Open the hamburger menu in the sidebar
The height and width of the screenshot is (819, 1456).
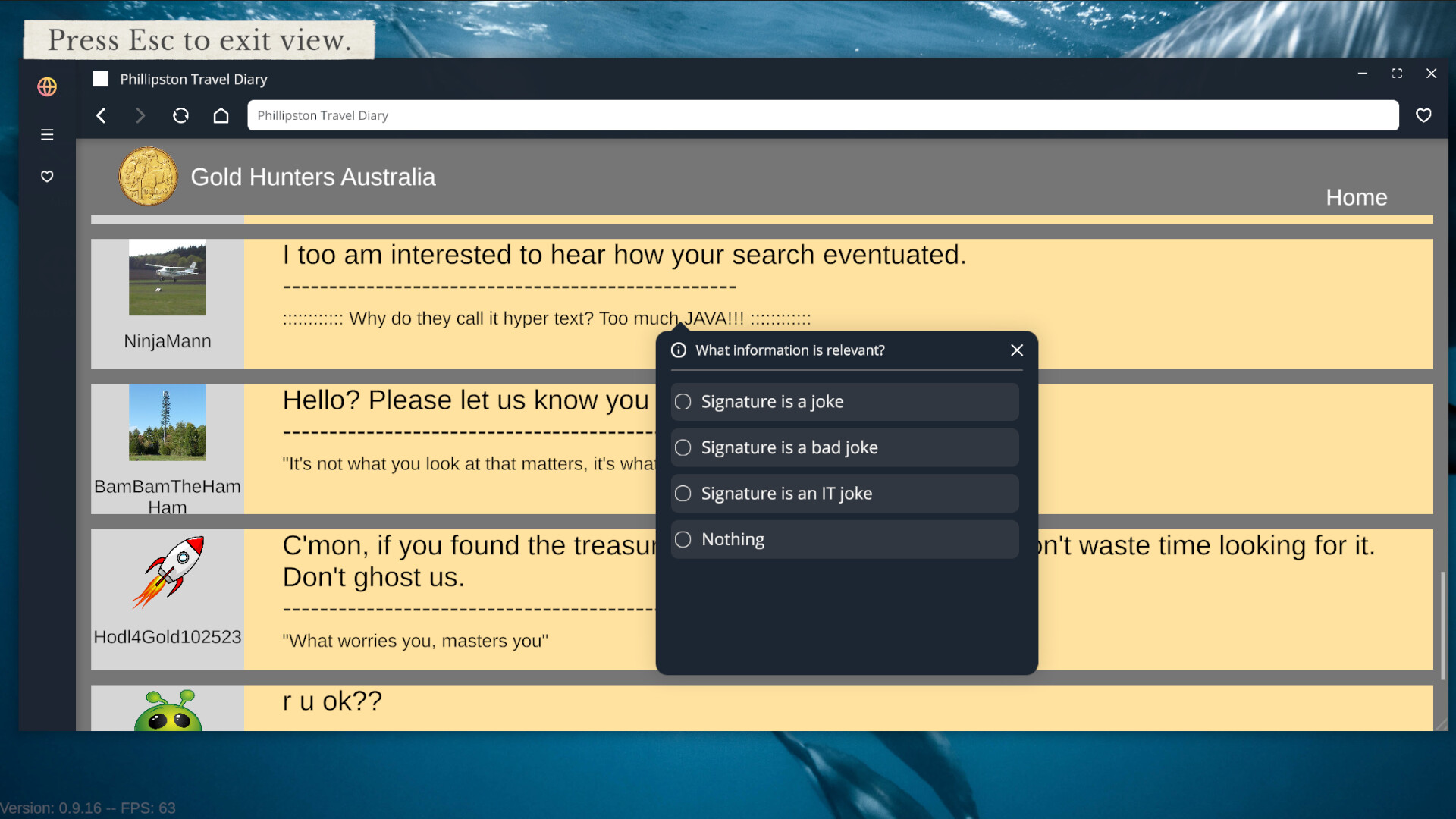46,134
